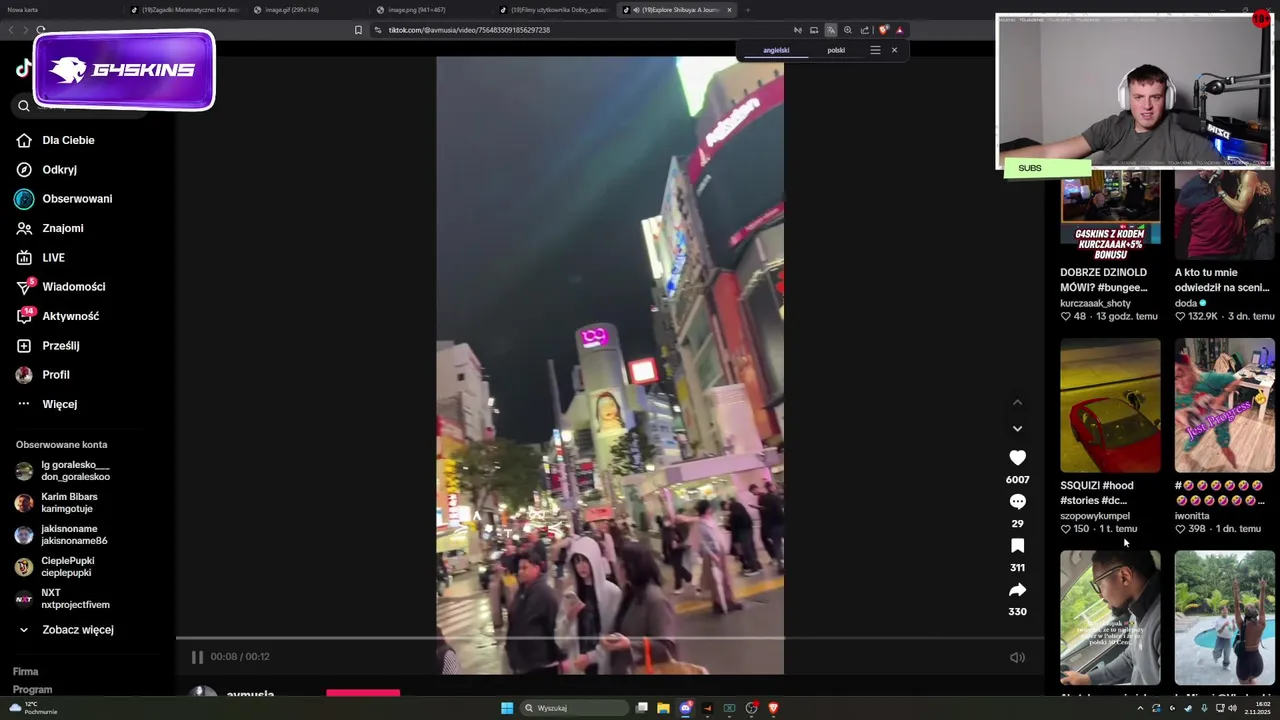
Task: Go back with browser back arrow
Action: (11, 30)
